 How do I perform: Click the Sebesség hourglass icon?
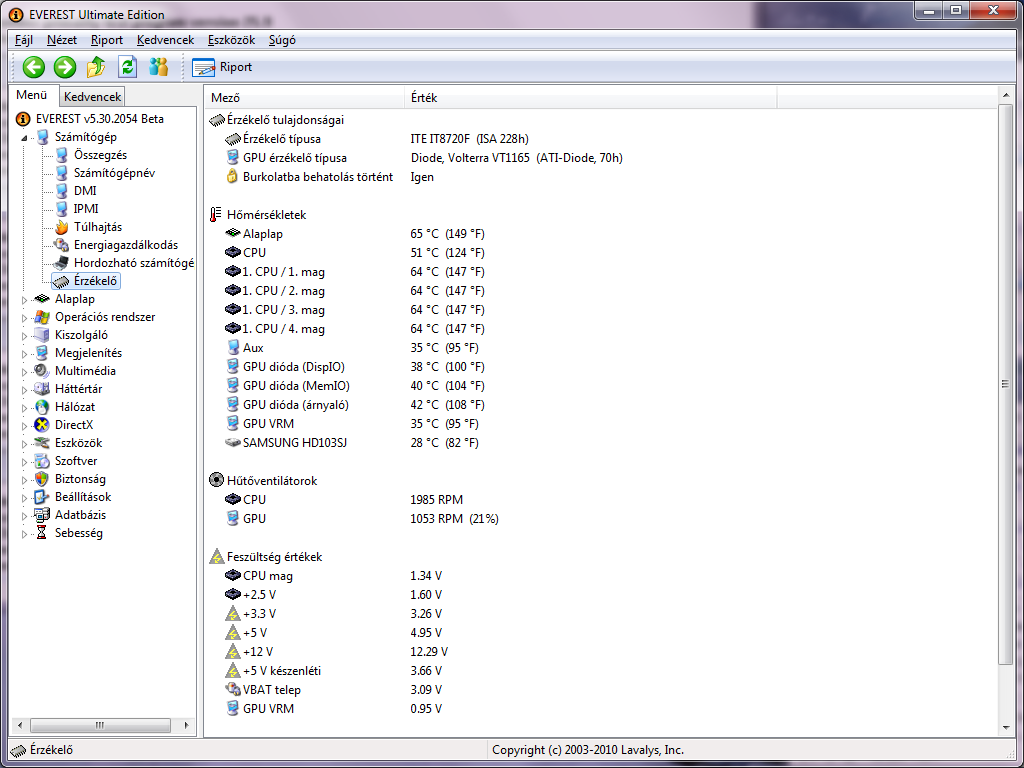(42, 533)
